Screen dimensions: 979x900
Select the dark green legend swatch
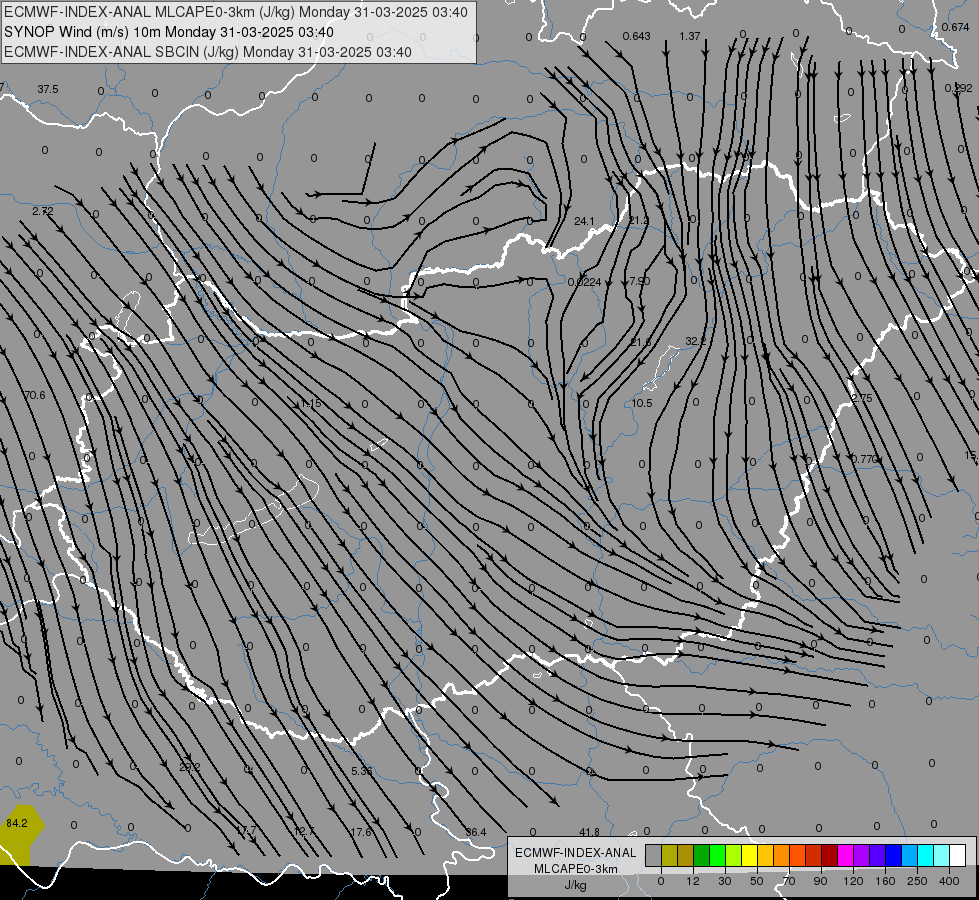(x=702, y=855)
